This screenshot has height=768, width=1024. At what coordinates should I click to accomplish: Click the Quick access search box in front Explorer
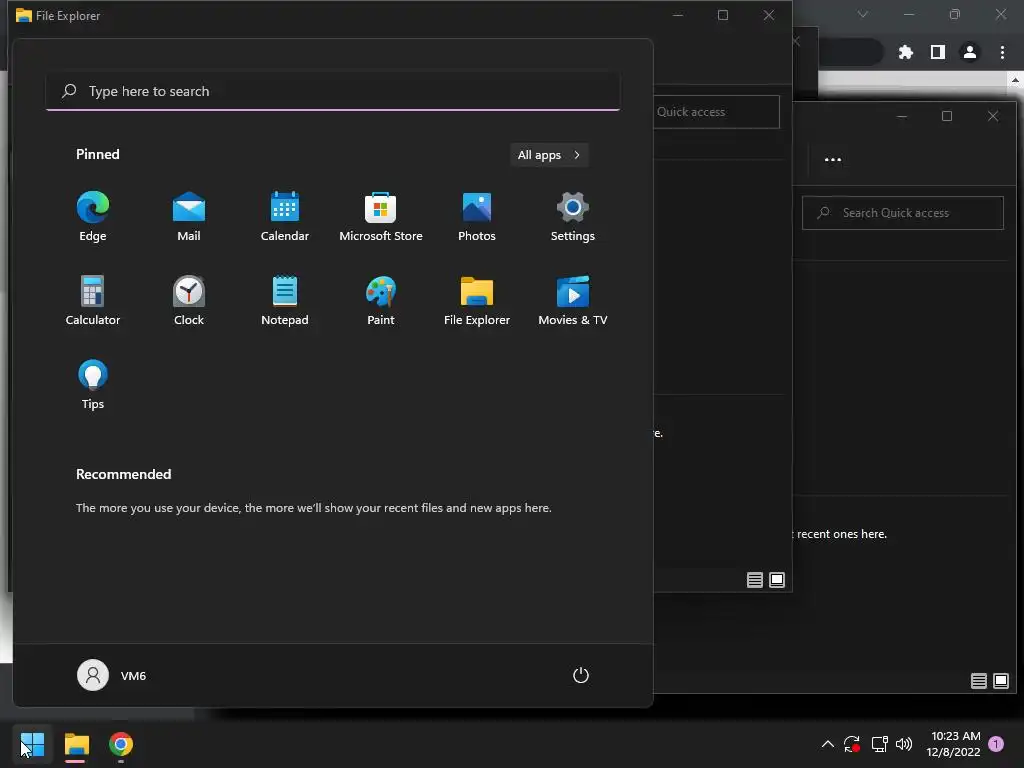pyautogui.click(x=716, y=112)
